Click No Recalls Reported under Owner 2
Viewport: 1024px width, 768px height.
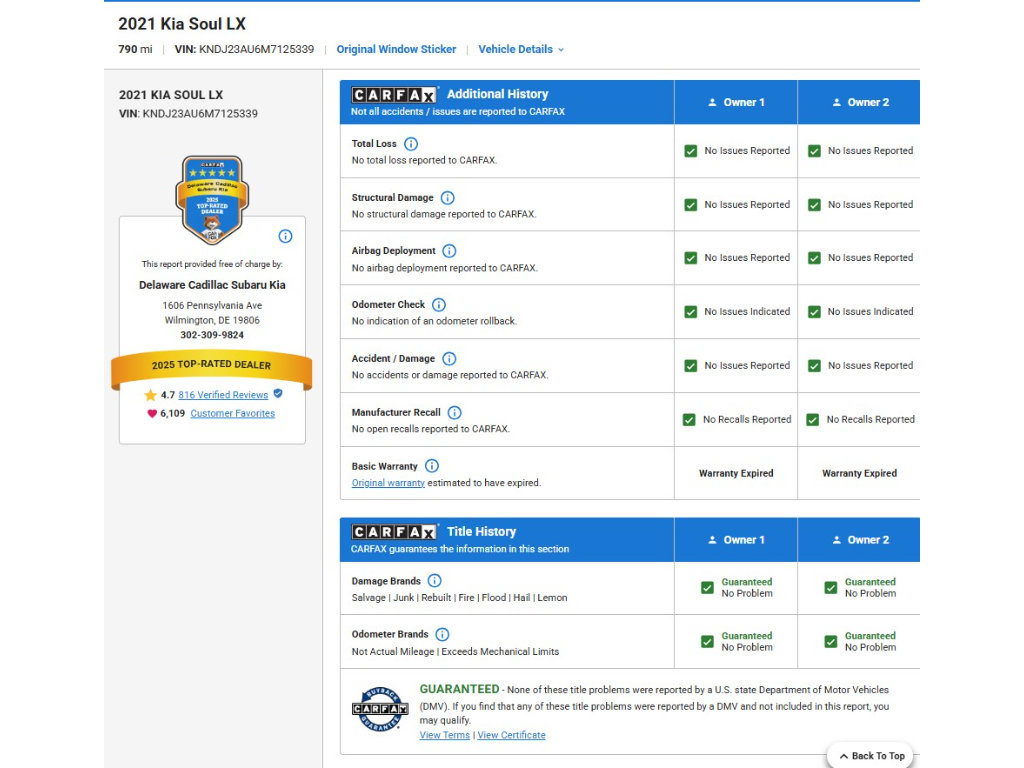pyautogui.click(x=871, y=420)
